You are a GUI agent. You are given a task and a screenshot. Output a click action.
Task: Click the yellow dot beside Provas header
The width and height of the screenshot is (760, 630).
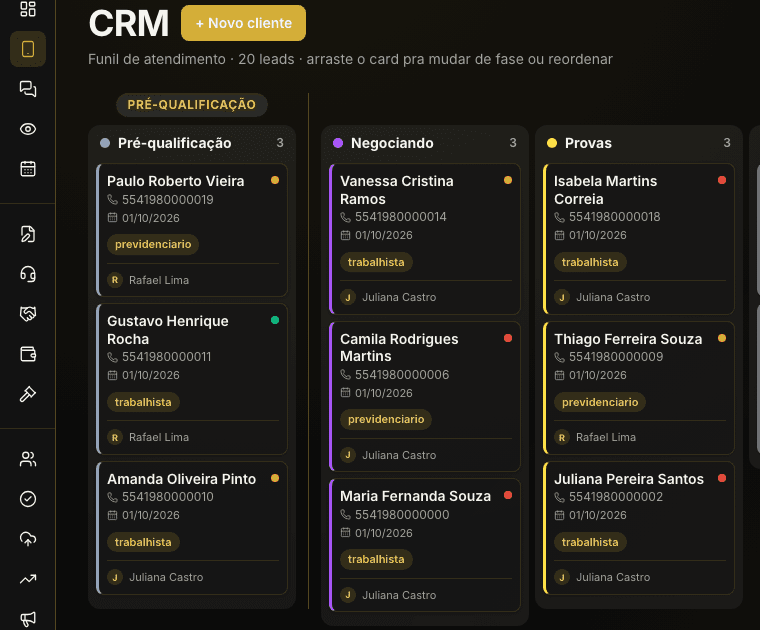click(552, 143)
